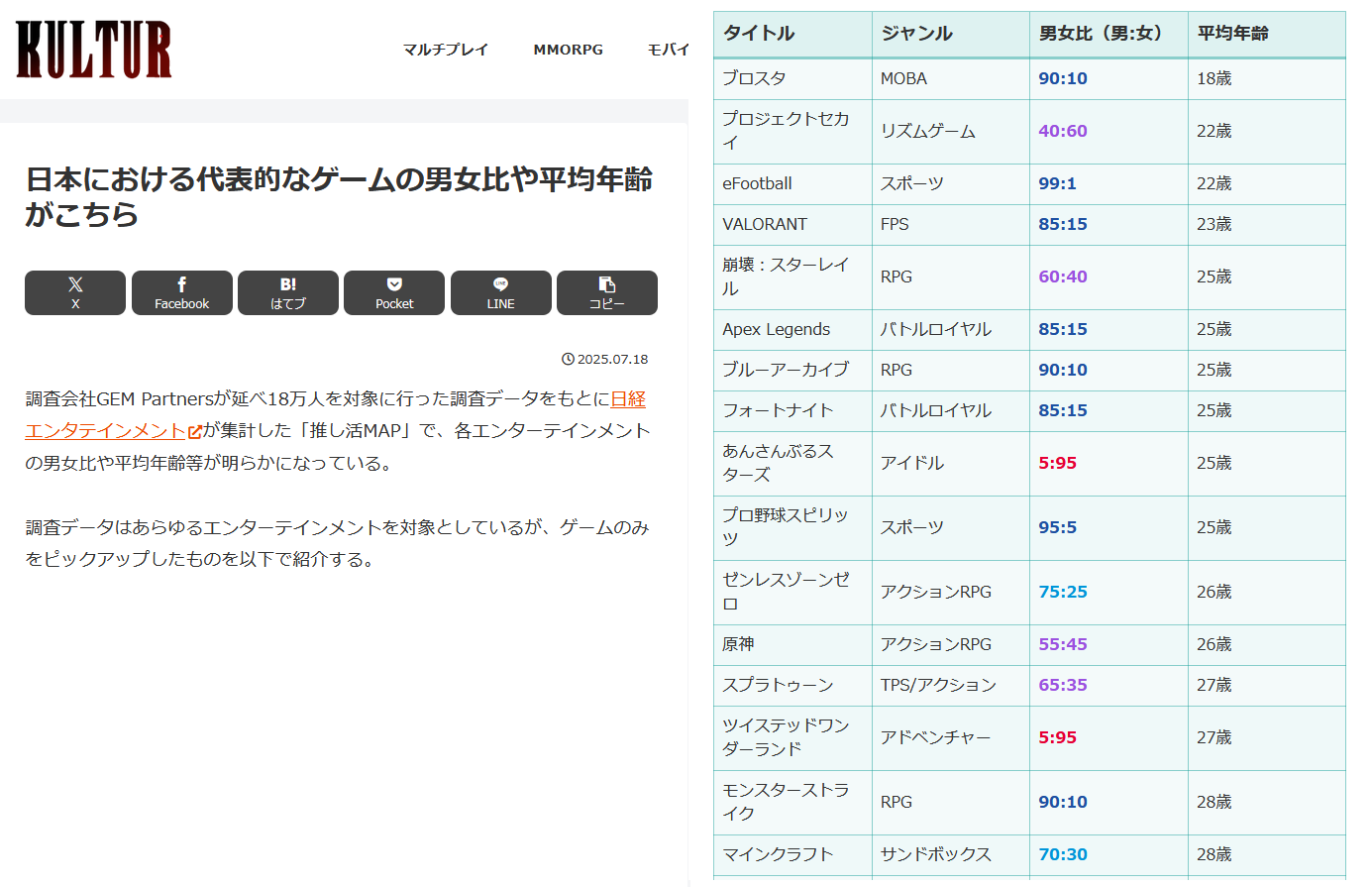The width and height of the screenshot is (1372, 887).
Task: Click the date 2025.07.18
Action: pyautogui.click(x=605, y=359)
